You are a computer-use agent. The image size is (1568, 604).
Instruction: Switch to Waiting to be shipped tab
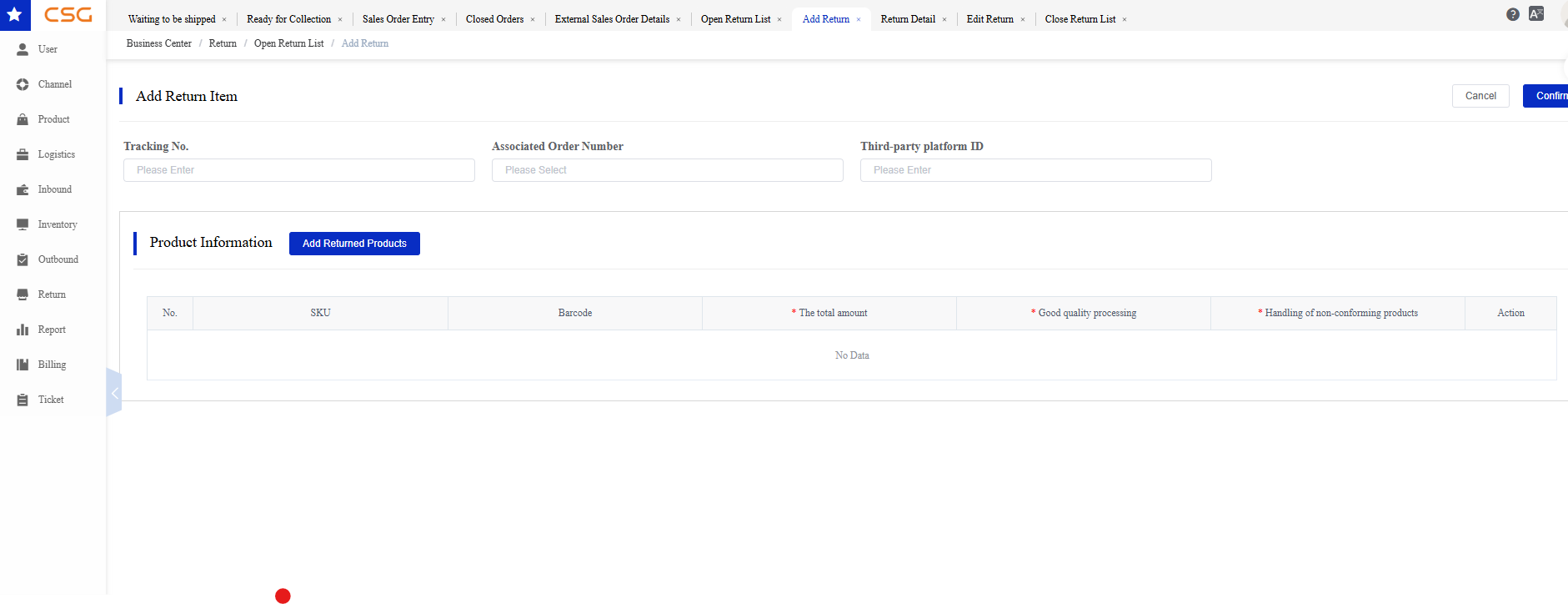tap(172, 19)
